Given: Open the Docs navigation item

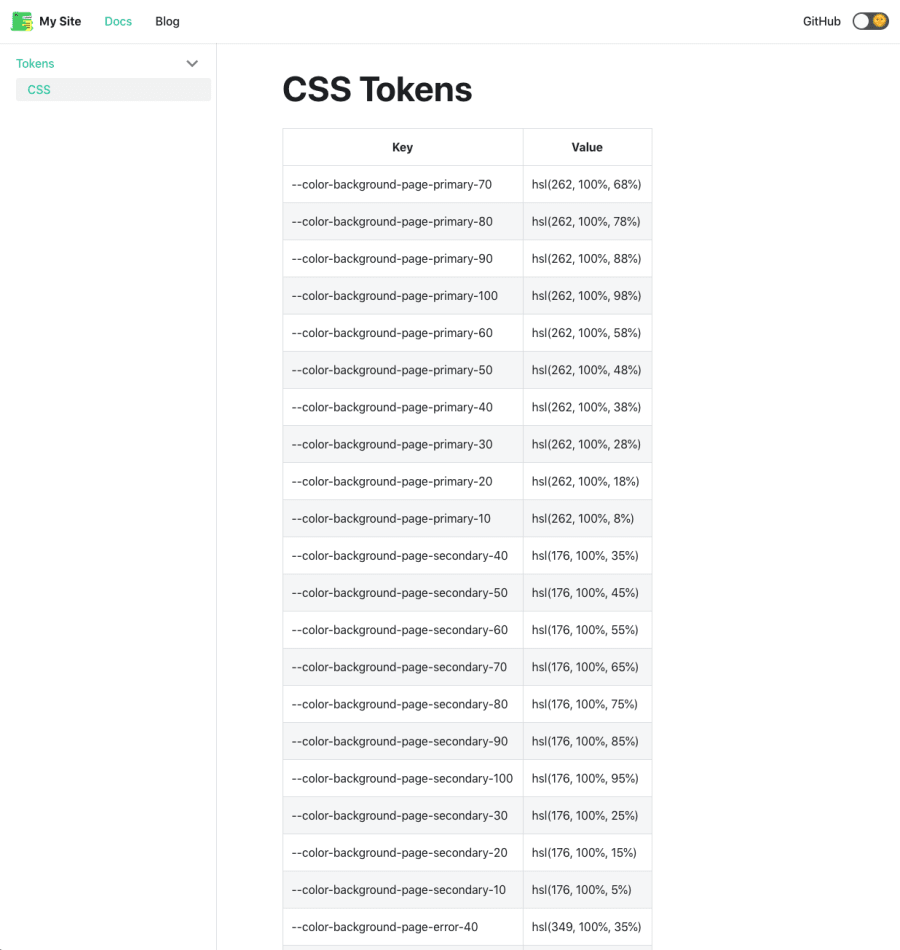Looking at the screenshot, I should tap(117, 21).
